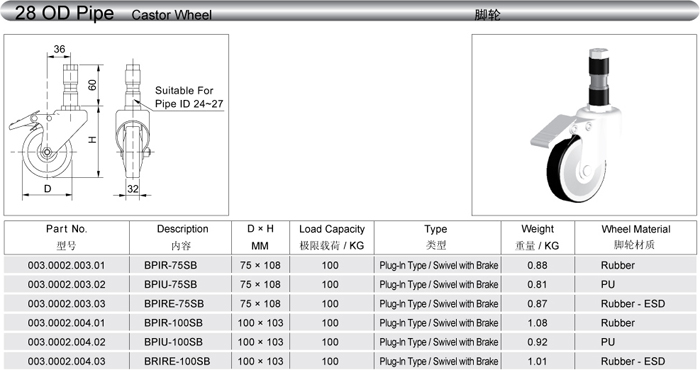Click the Suitable For Pipe ID 24~27 note
Screen dimensions: 700x370
[188, 97]
